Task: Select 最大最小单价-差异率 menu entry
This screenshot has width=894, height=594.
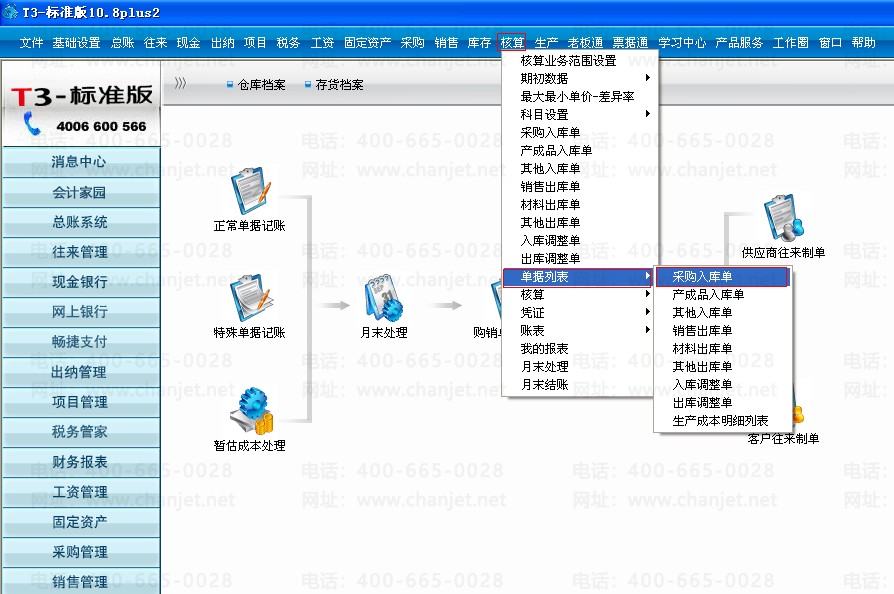Action: click(x=580, y=96)
